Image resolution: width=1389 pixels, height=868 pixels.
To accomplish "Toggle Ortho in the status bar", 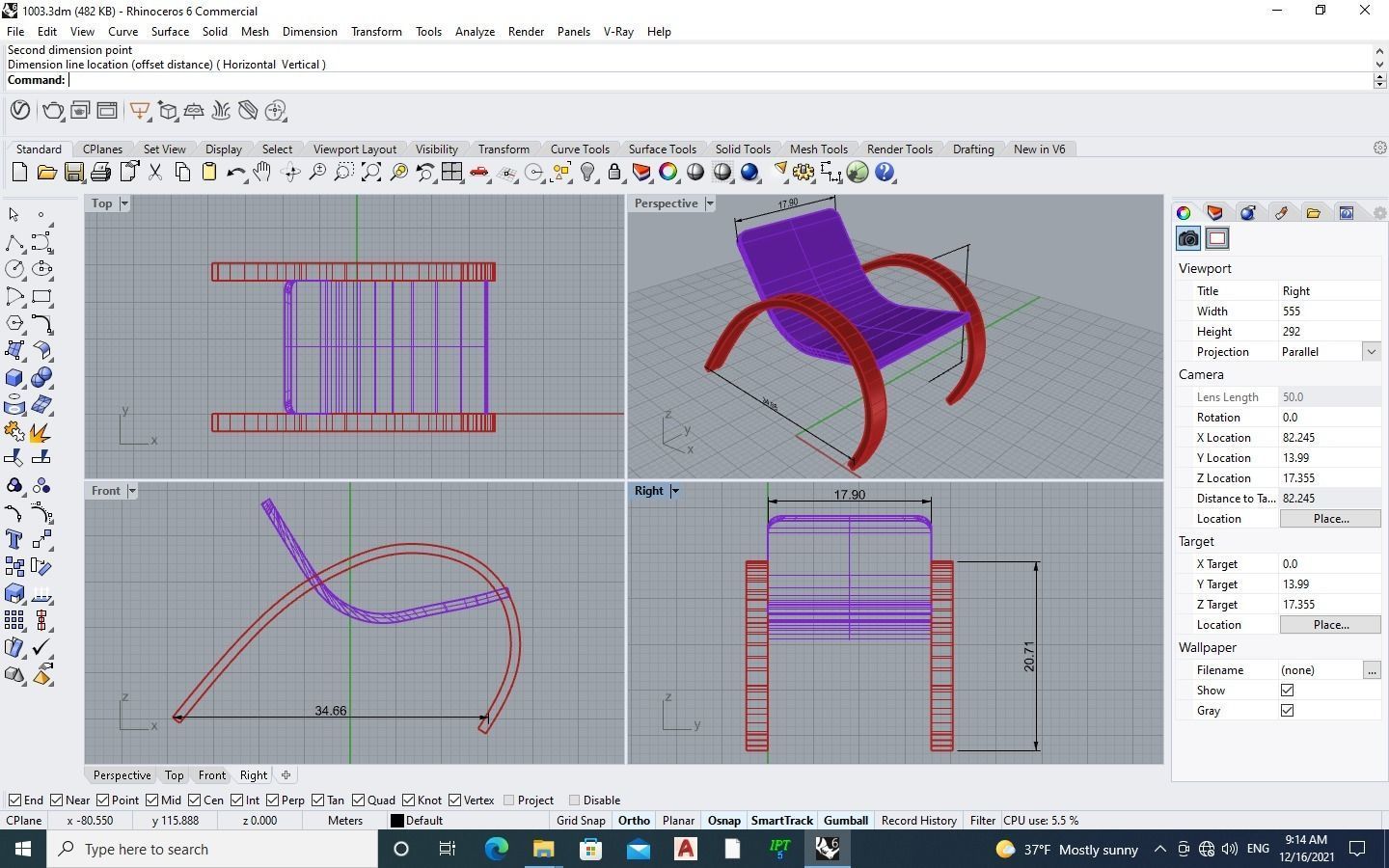I will (x=634, y=821).
